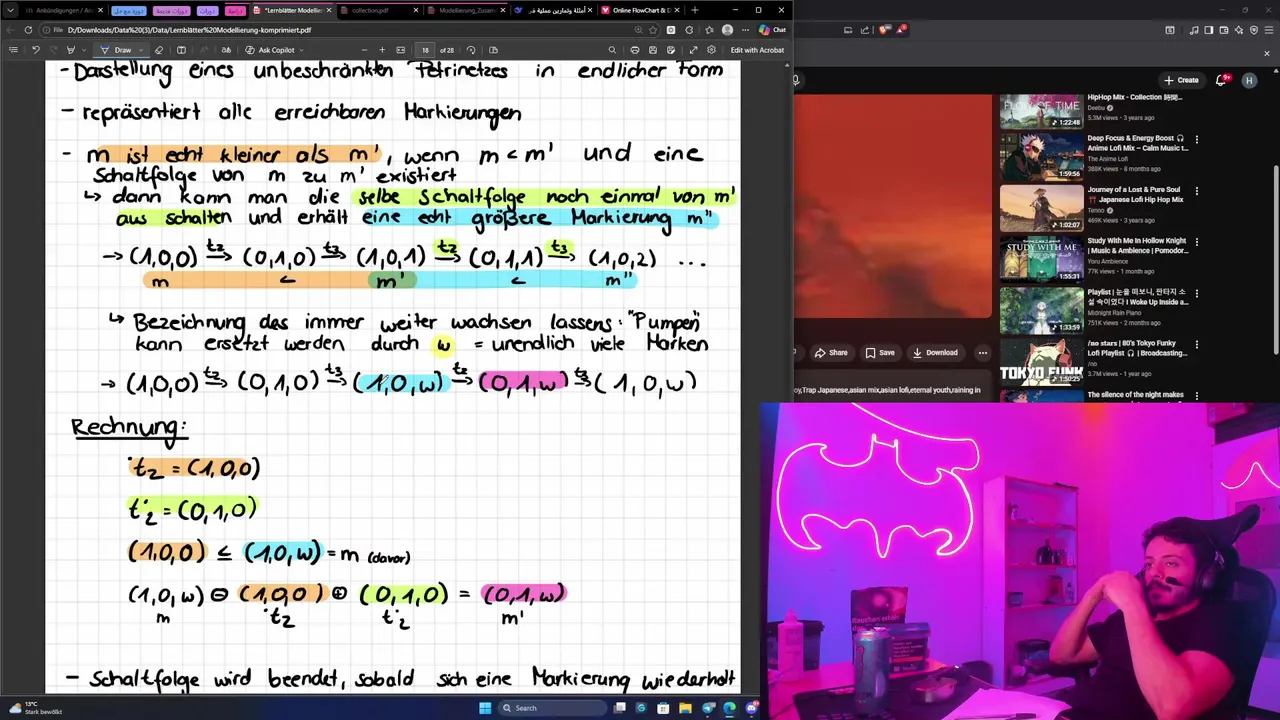1280x720 pixels.
Task: Open Brave Leo AI sparkle icon
Action: coord(1239,30)
